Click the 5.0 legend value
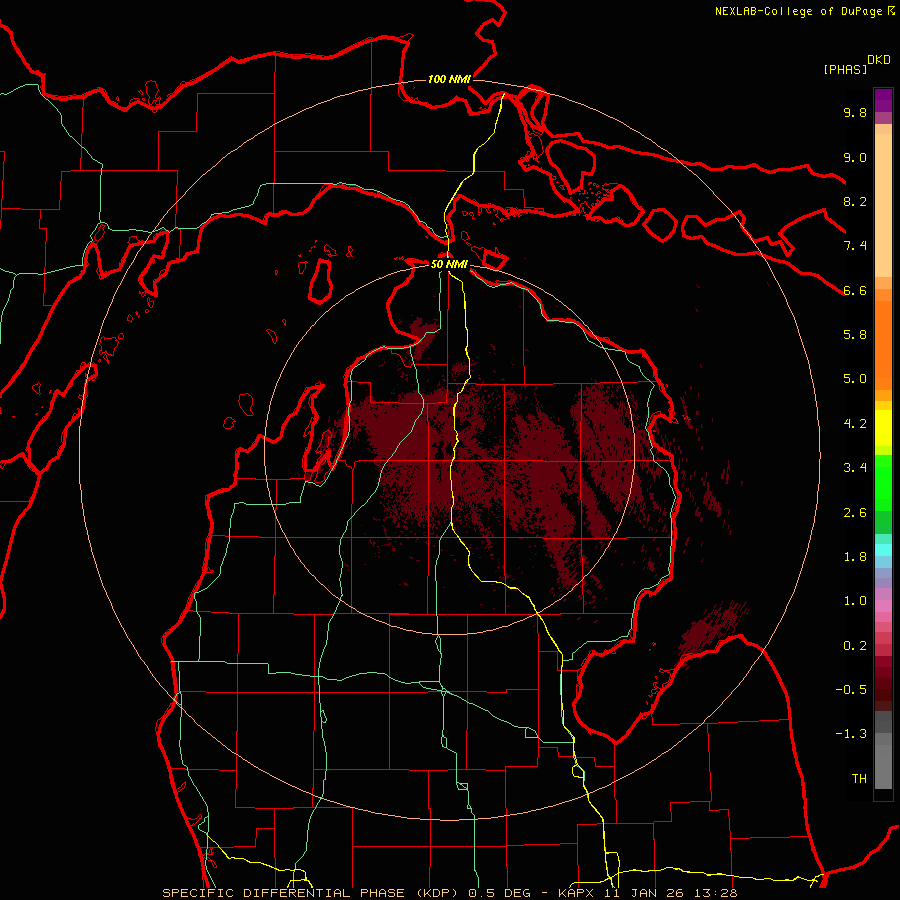 (x=855, y=379)
